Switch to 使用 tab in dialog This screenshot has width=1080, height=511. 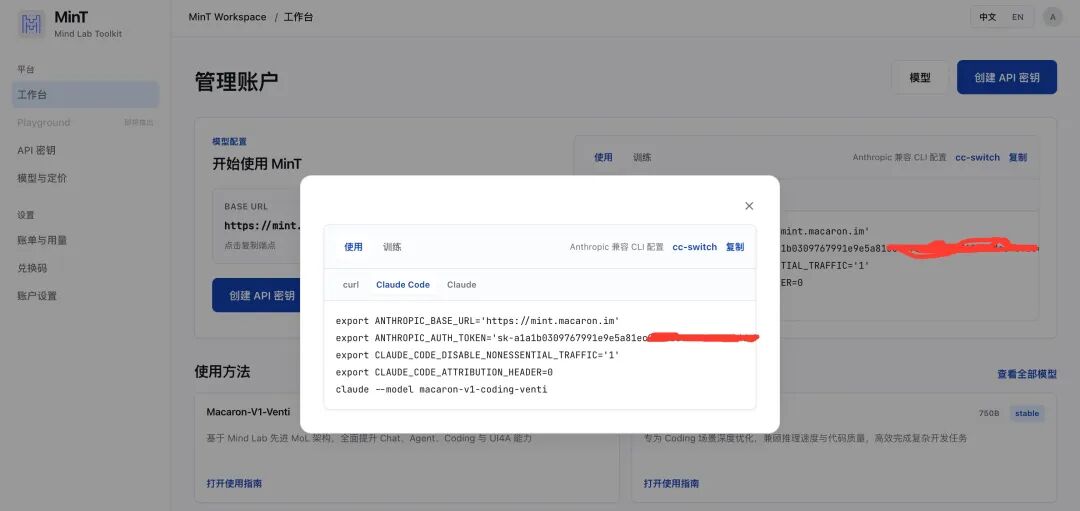point(353,247)
